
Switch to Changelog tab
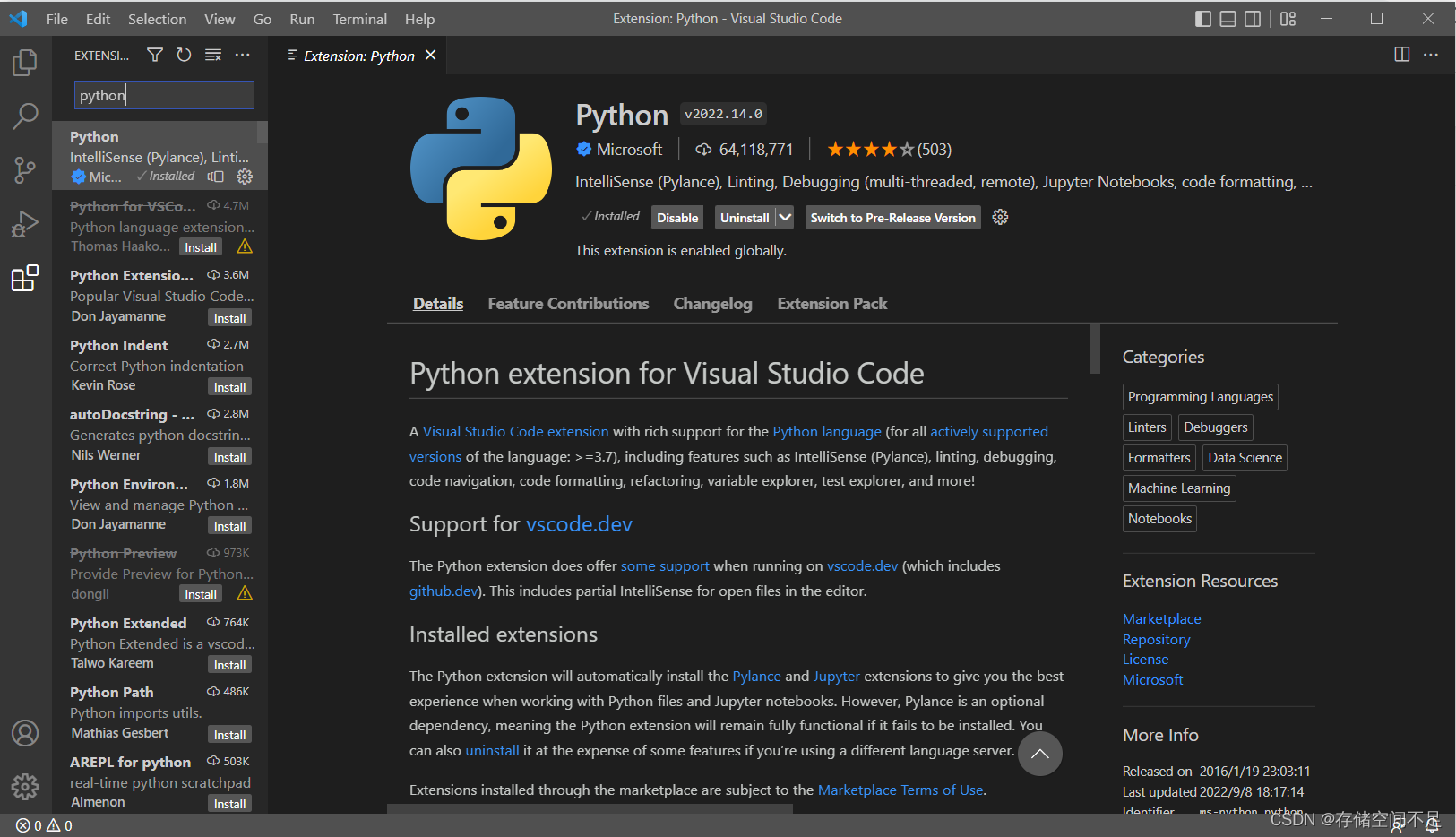(713, 304)
